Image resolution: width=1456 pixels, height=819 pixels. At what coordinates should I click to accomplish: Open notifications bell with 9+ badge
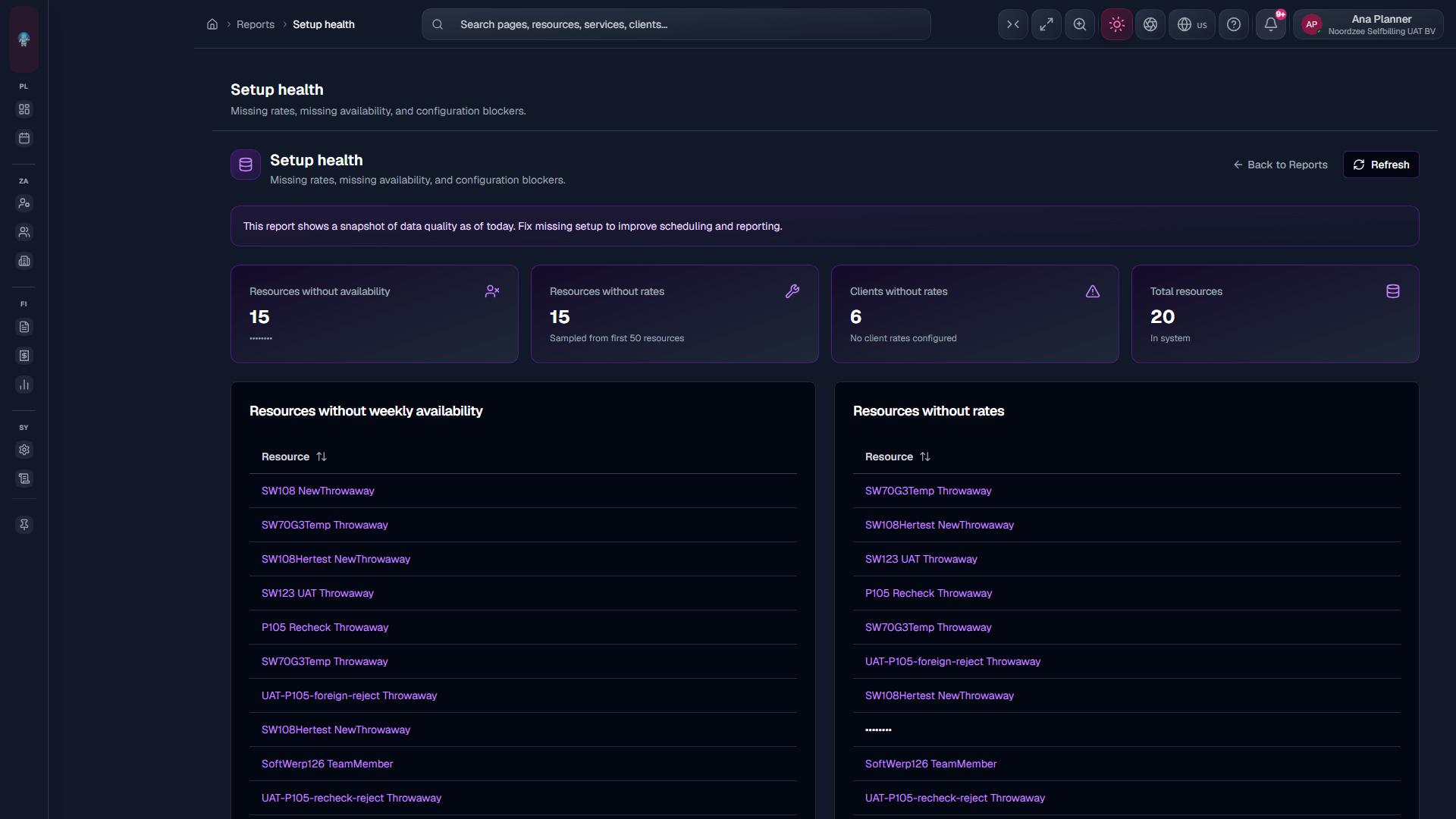tap(1271, 24)
